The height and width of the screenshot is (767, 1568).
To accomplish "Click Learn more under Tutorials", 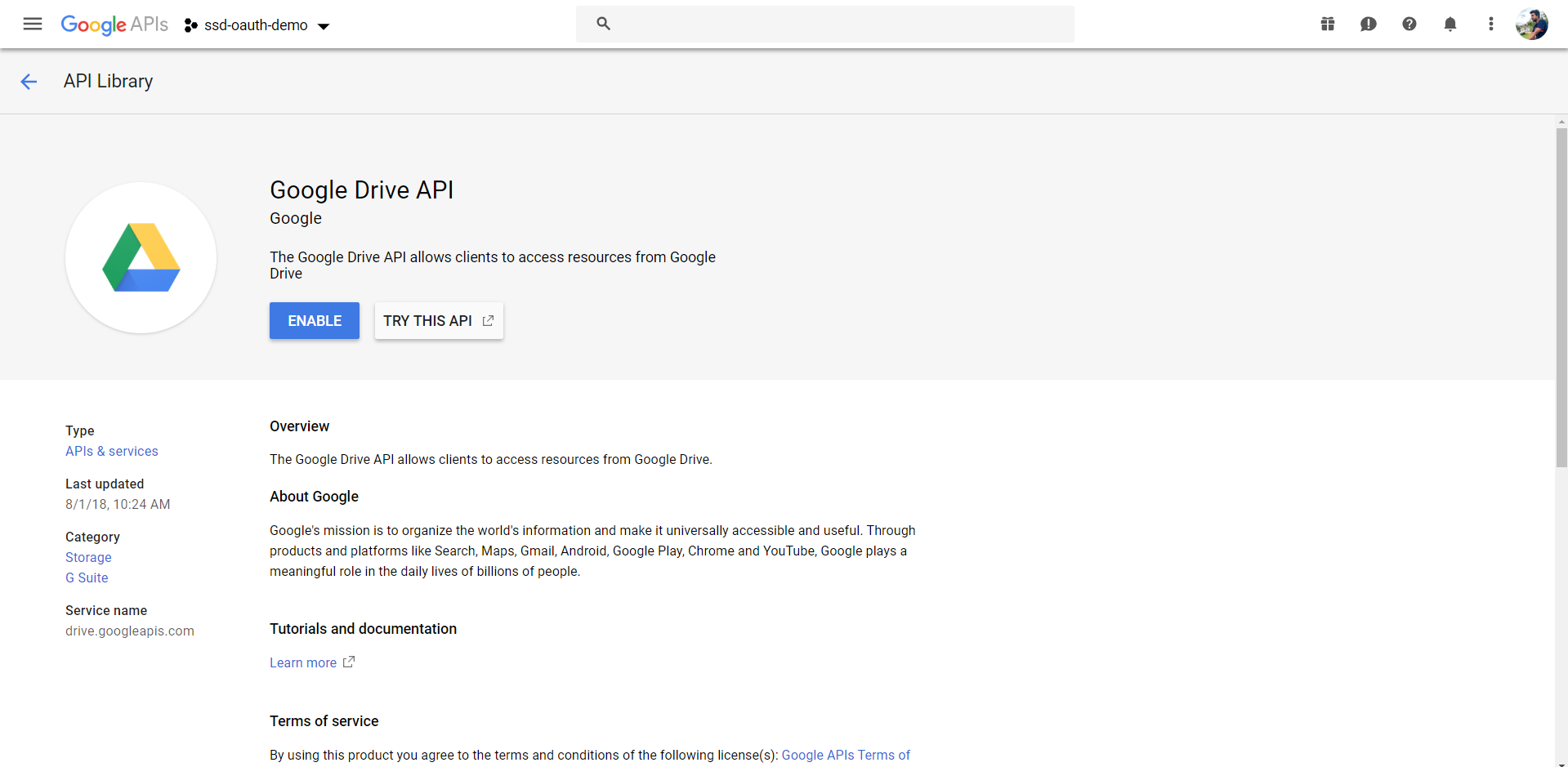I will [303, 662].
